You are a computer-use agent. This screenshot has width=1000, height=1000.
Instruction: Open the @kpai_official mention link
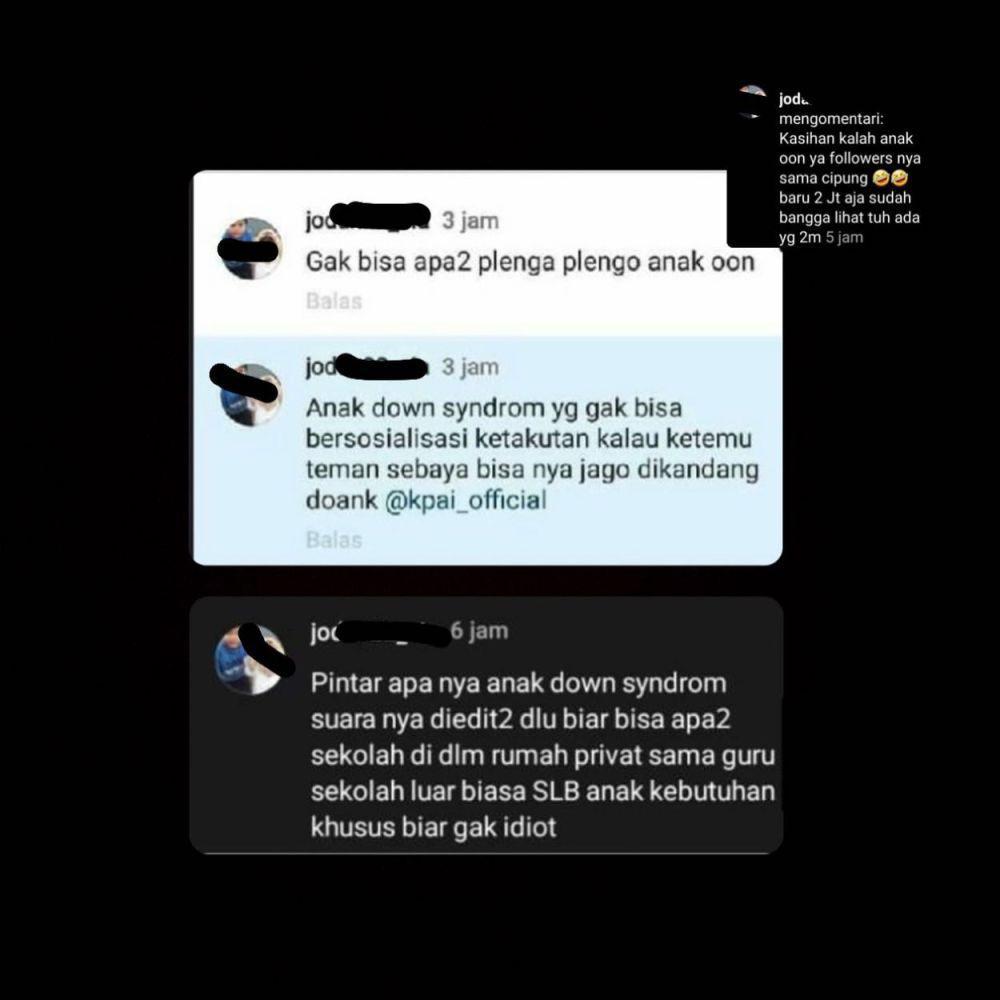tap(466, 500)
